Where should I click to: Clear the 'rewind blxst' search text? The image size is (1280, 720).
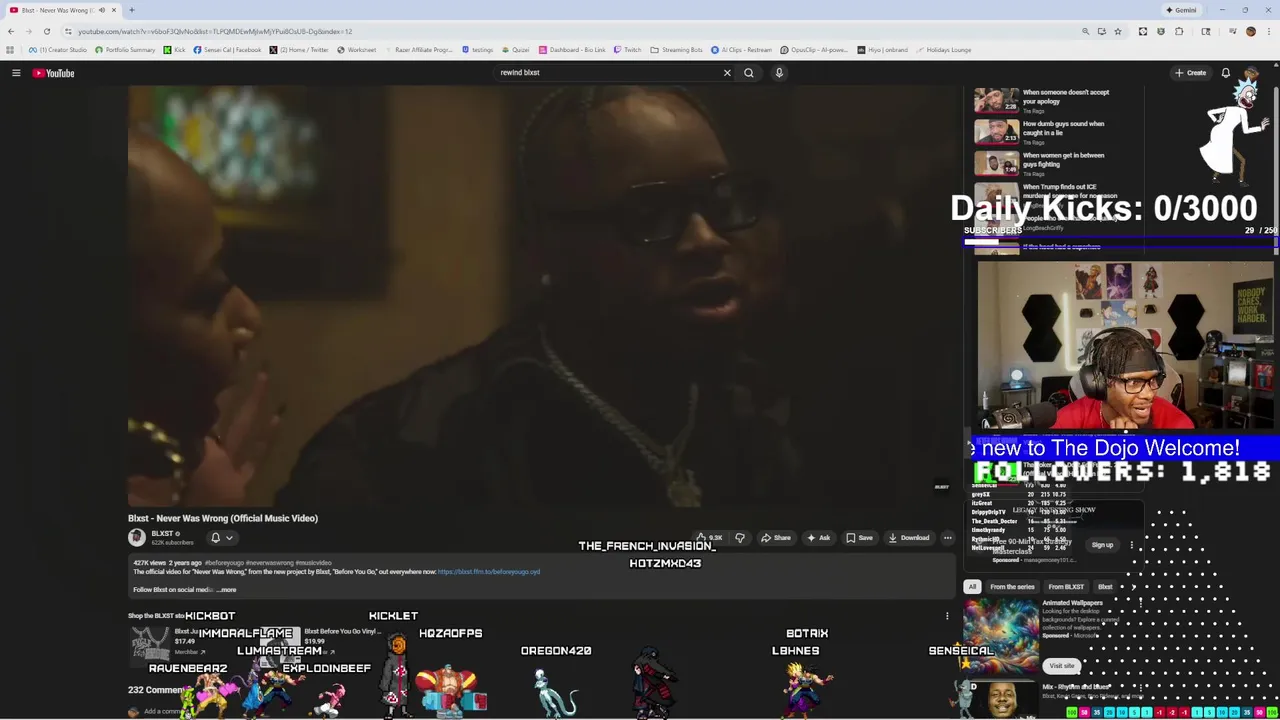click(x=727, y=73)
